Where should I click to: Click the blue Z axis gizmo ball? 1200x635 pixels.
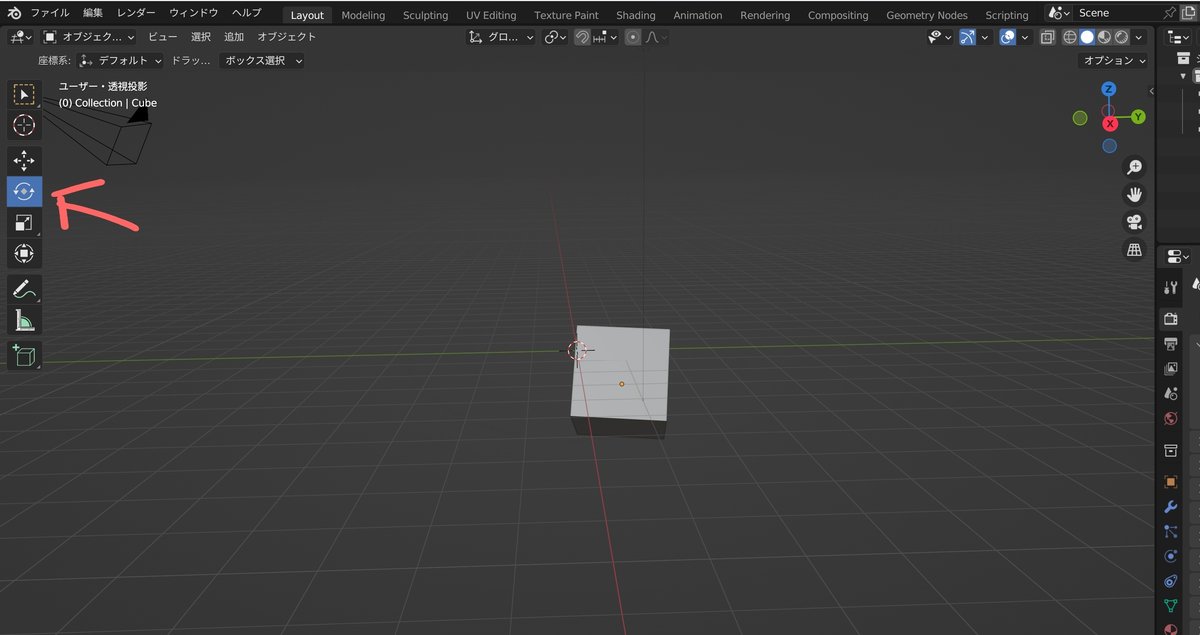tap(1109, 89)
